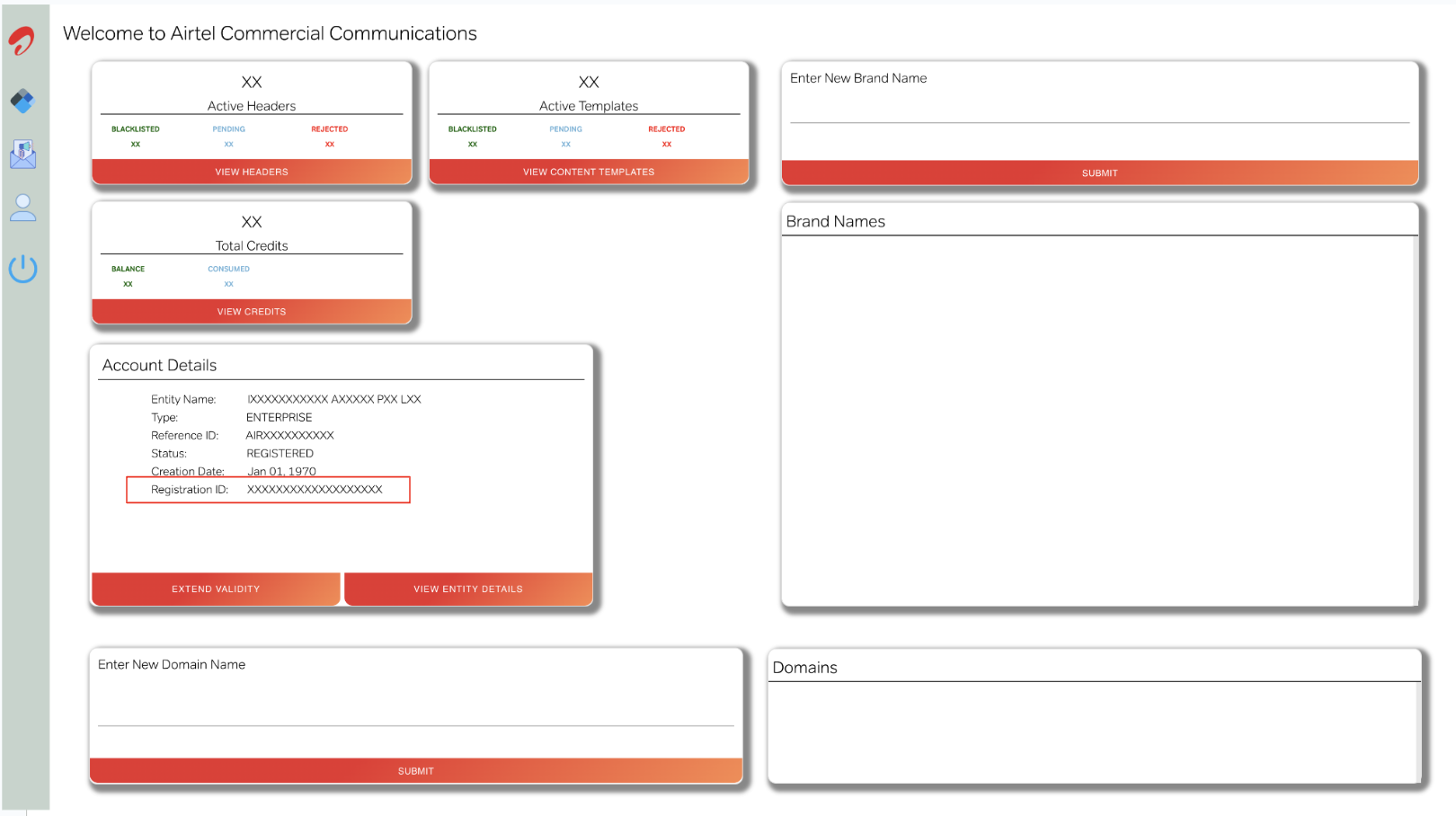Screen dimensions: 1456x816
Task: Click BLACKLISTED in the Active Headers card
Action: [136, 129]
